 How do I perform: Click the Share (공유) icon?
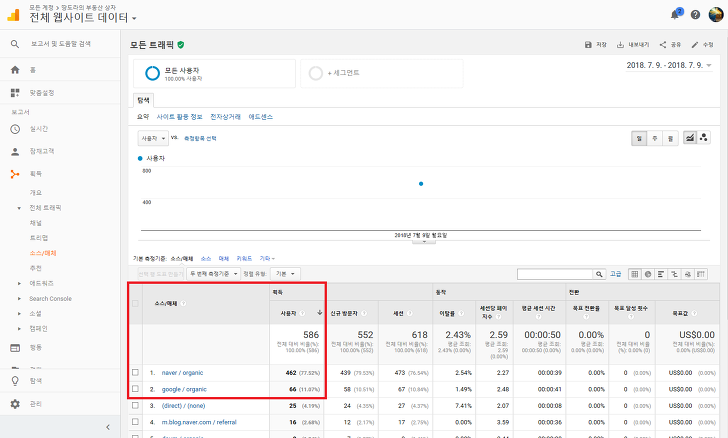[663, 45]
